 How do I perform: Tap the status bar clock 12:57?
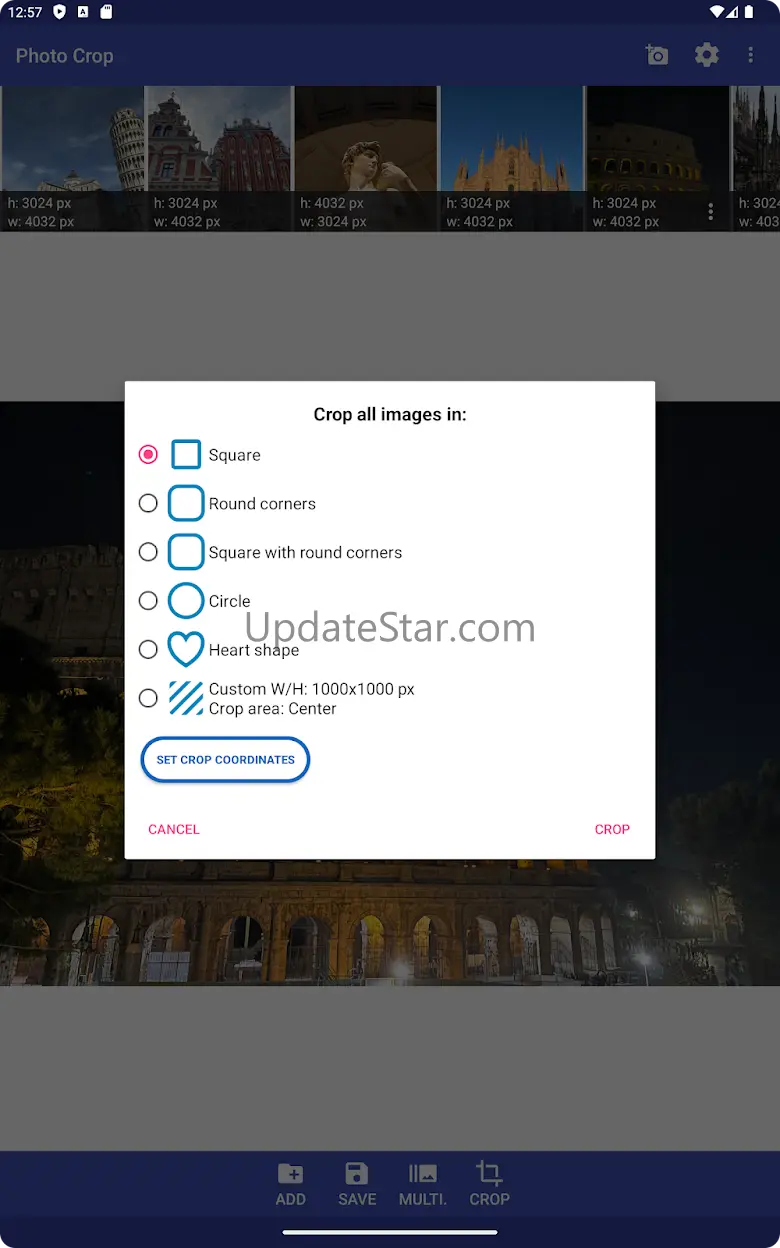[25, 12]
